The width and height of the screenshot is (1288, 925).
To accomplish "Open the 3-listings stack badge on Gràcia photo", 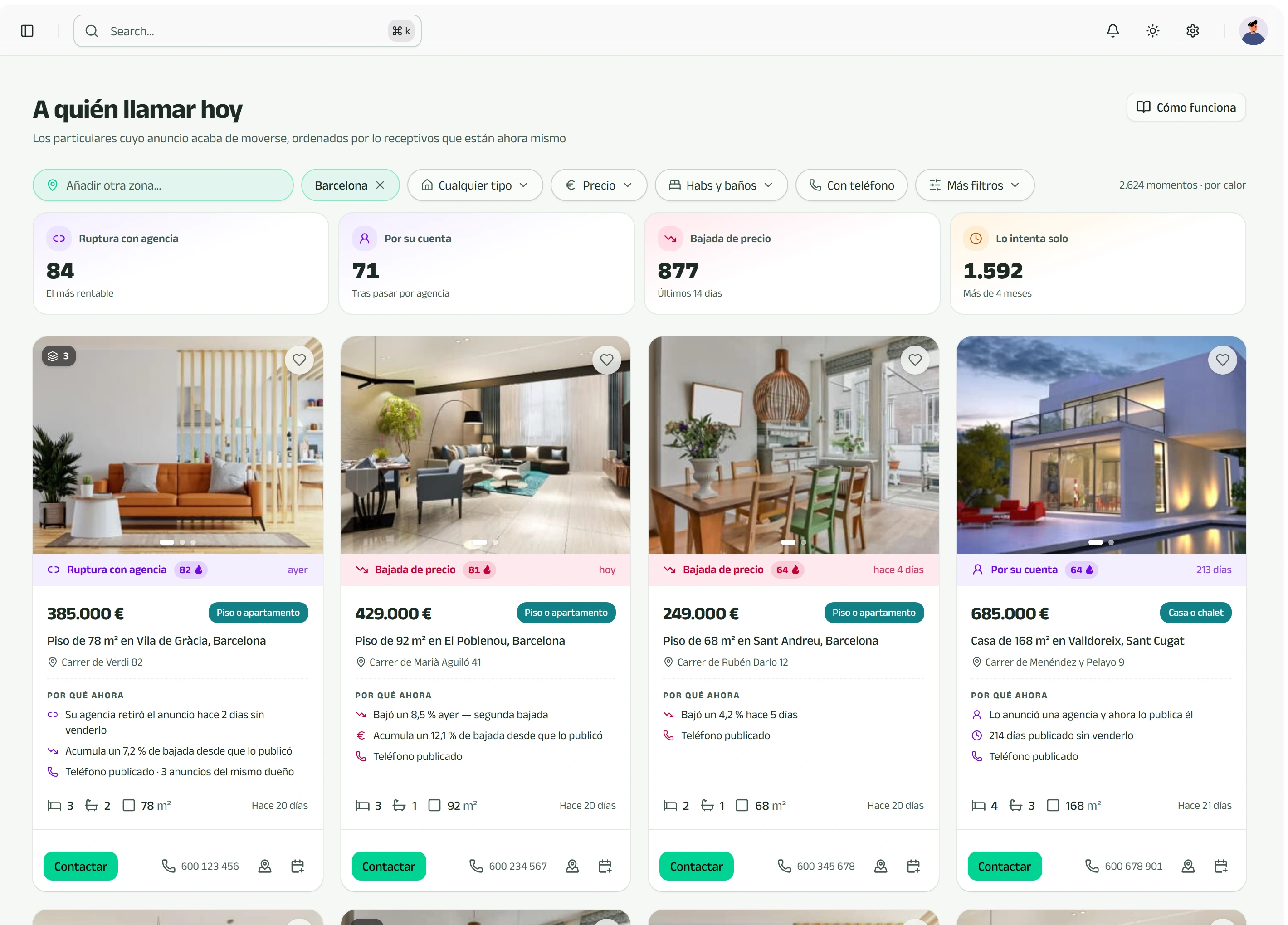I will click(x=59, y=356).
